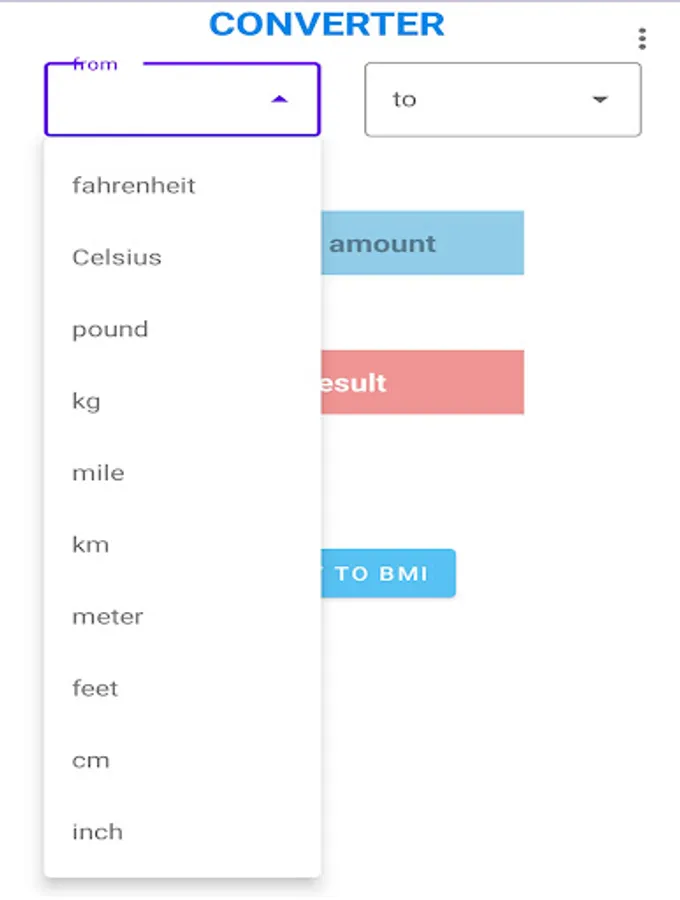
Task: Open the three-dot overflow menu
Action: (x=642, y=39)
